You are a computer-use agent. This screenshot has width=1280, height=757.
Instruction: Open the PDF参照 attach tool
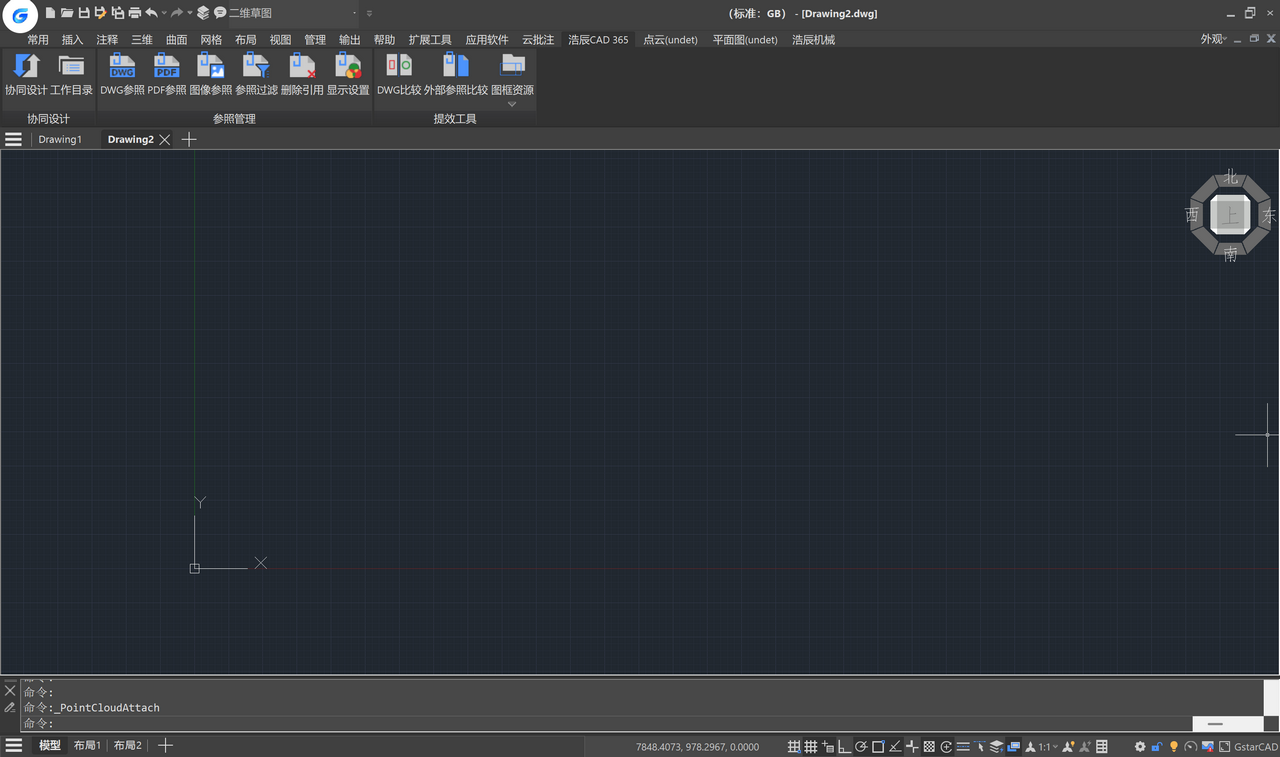click(166, 67)
